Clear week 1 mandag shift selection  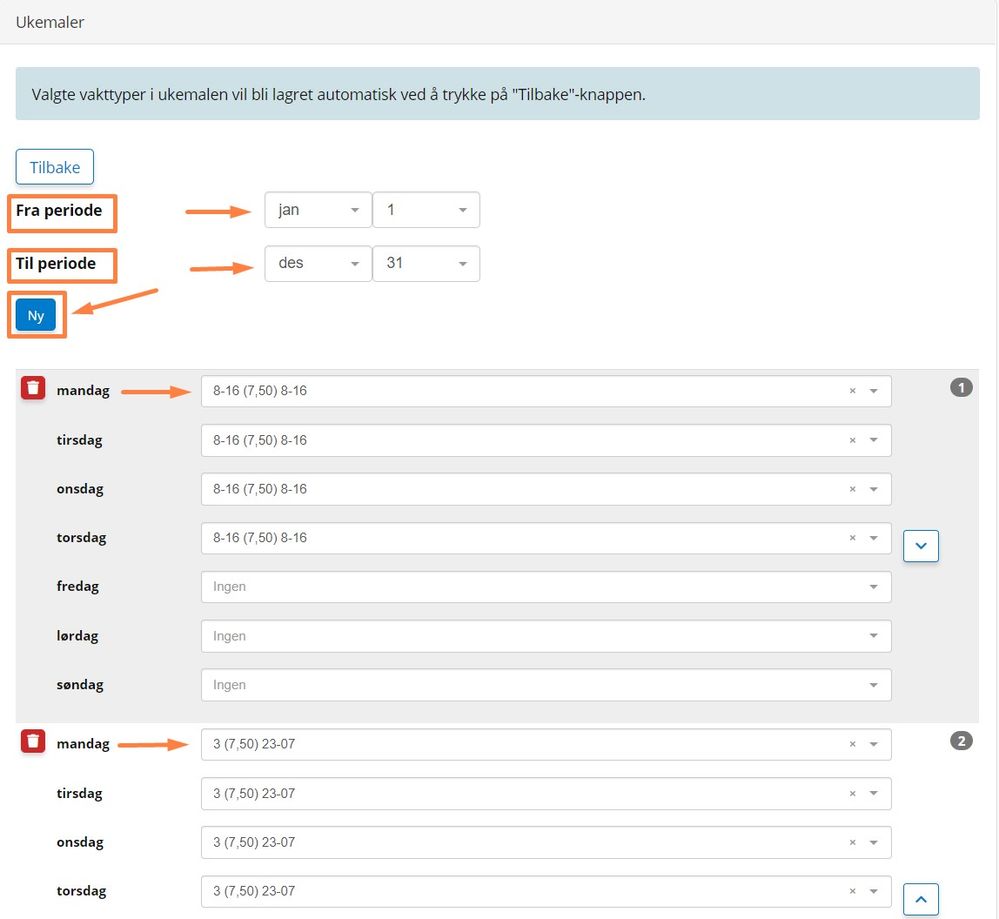point(852,391)
